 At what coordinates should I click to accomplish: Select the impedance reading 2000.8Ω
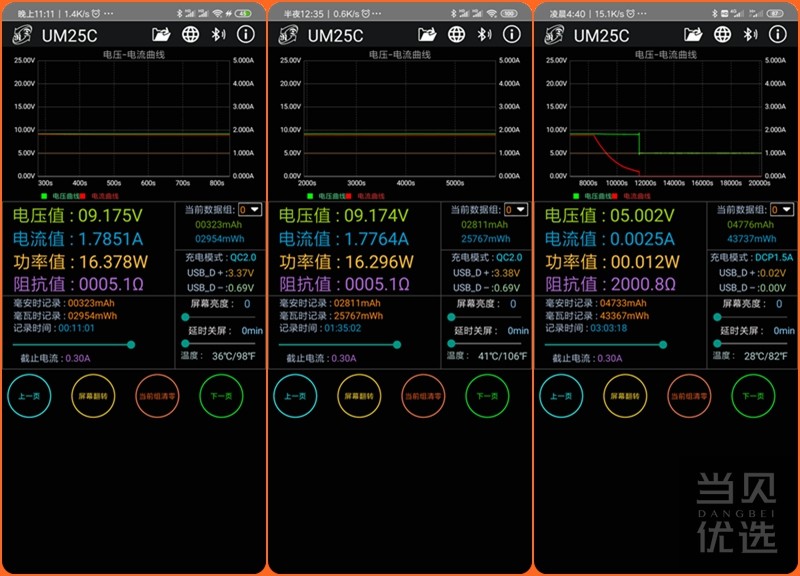pyautogui.click(x=643, y=284)
